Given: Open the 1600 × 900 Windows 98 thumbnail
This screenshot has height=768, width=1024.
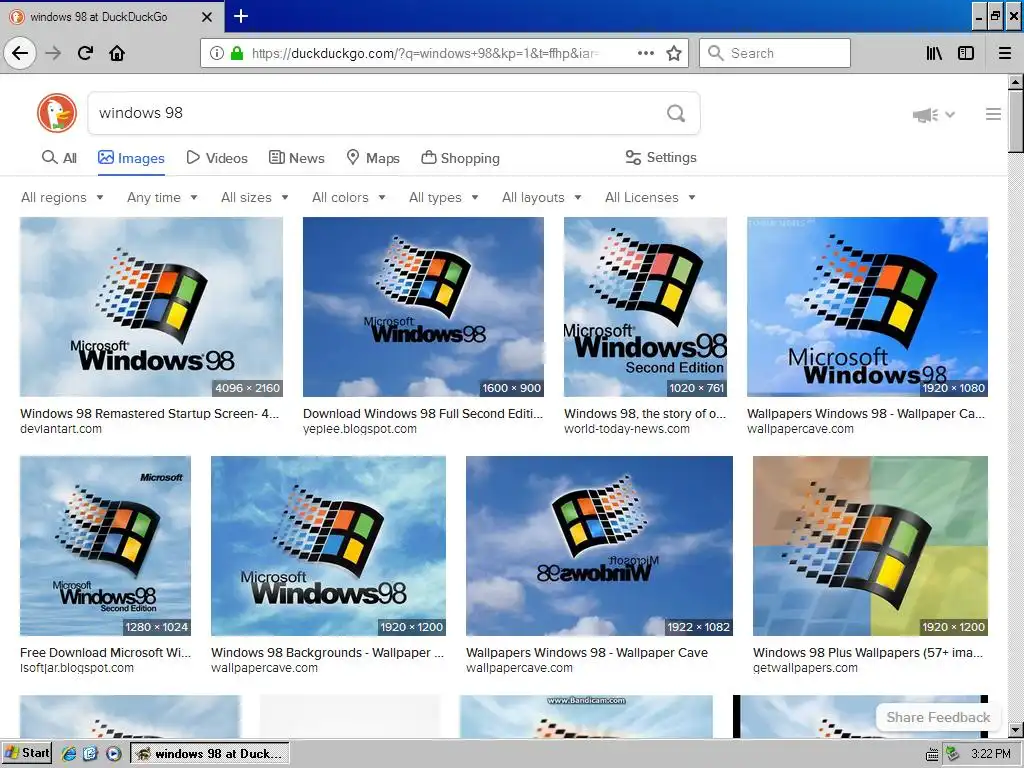Looking at the screenshot, I should (x=423, y=307).
